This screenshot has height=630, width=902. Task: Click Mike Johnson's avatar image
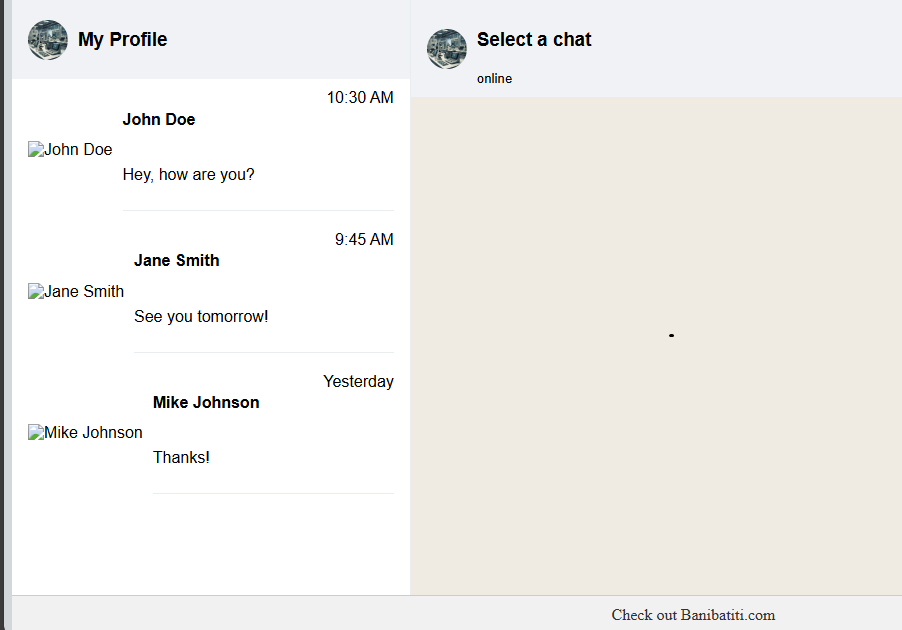(x=85, y=433)
